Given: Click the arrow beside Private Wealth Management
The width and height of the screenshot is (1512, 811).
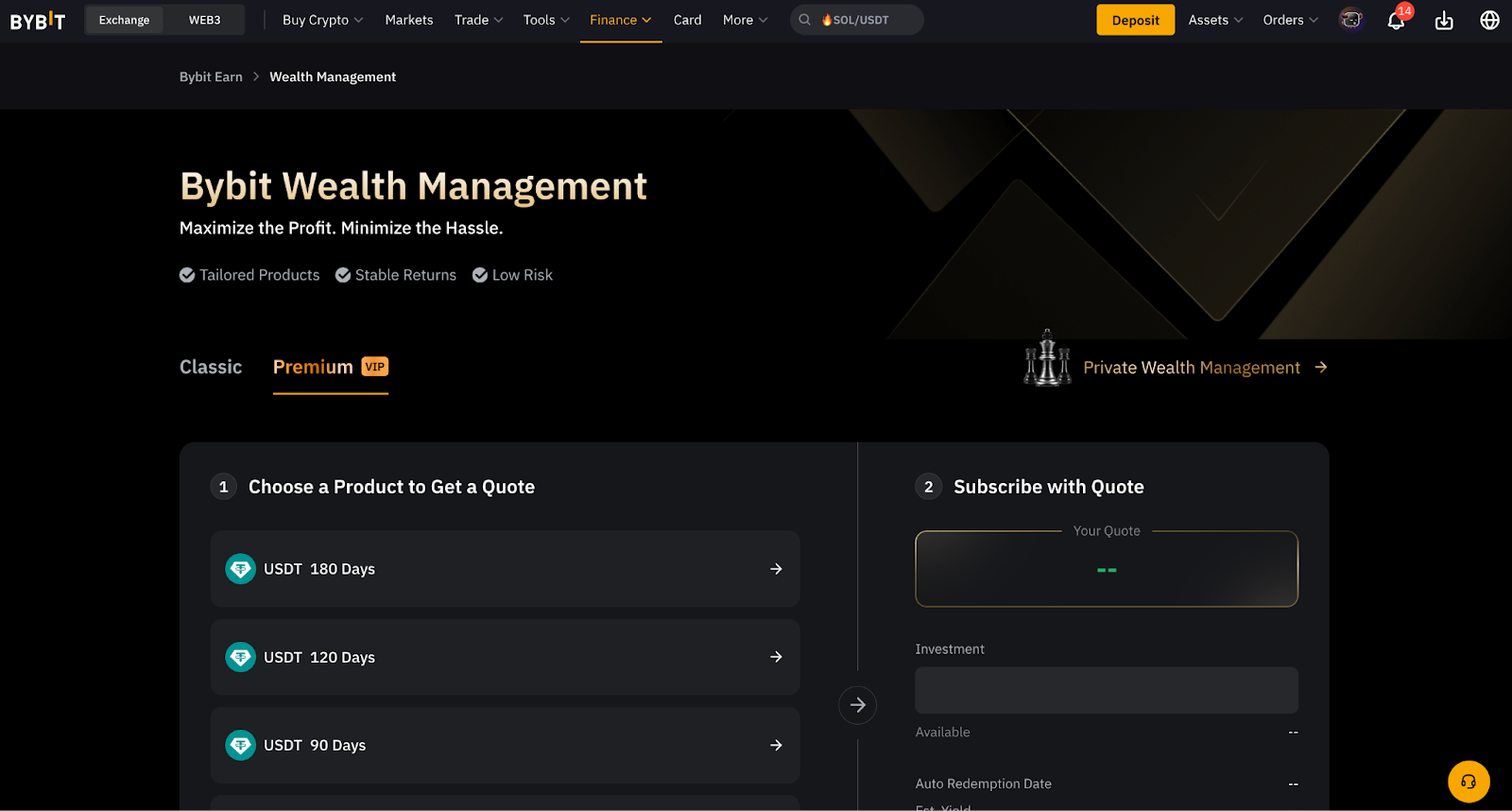Looking at the screenshot, I should point(1321,367).
